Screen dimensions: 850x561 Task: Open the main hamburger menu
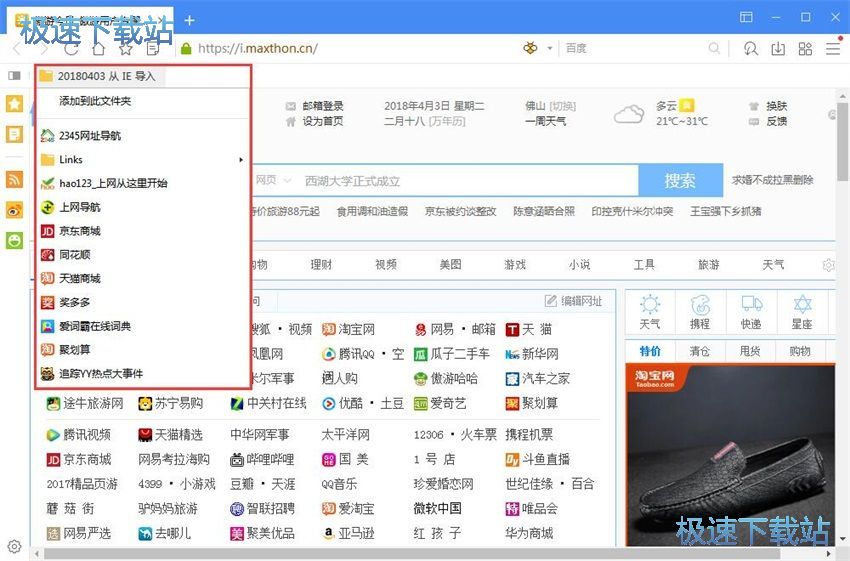click(833, 49)
